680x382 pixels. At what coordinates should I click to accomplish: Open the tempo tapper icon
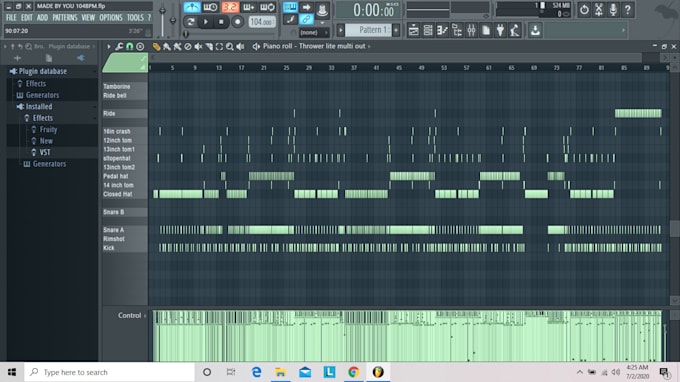tap(515, 30)
